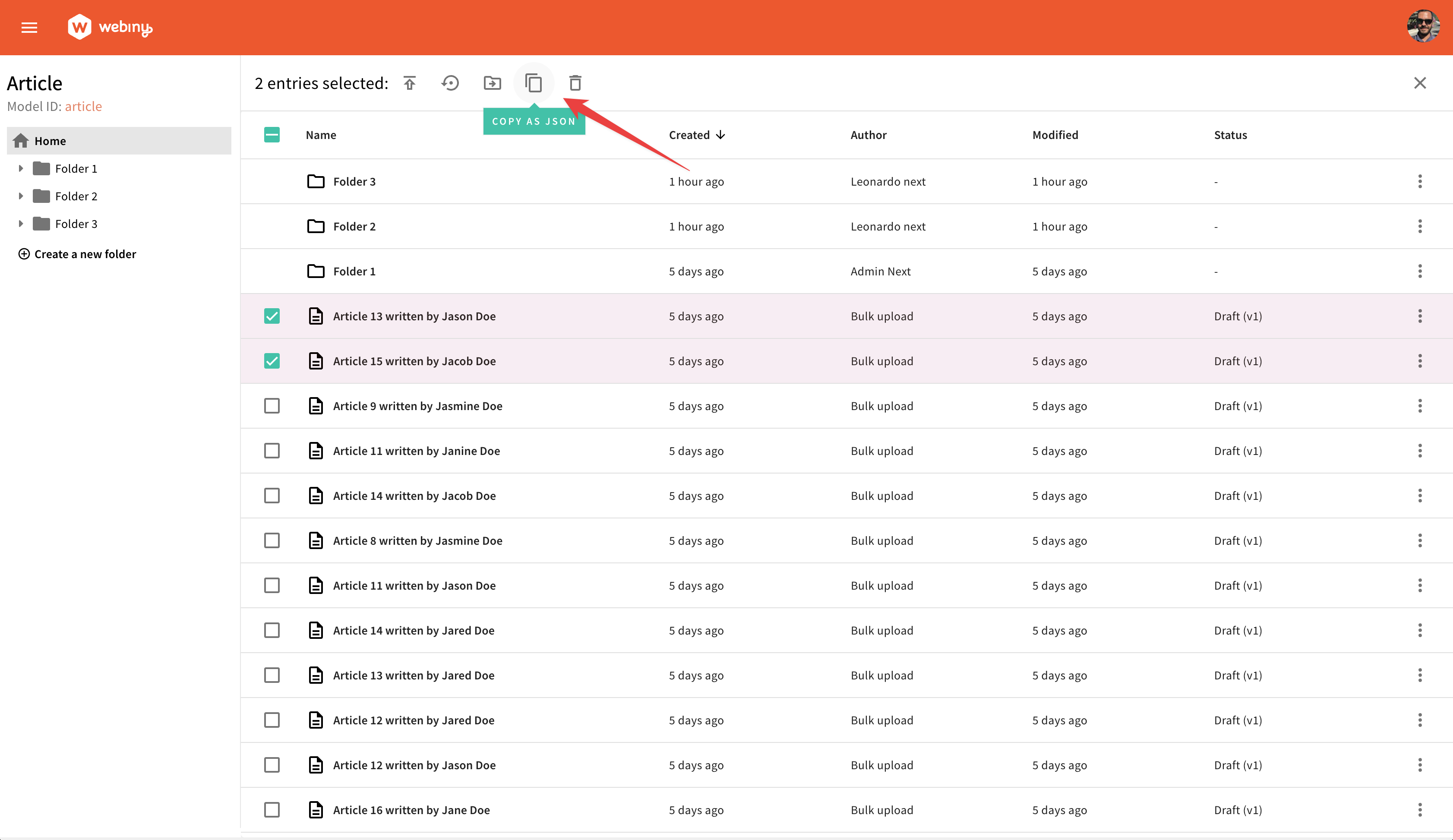Click the restore/unpublish icon

[x=451, y=83]
